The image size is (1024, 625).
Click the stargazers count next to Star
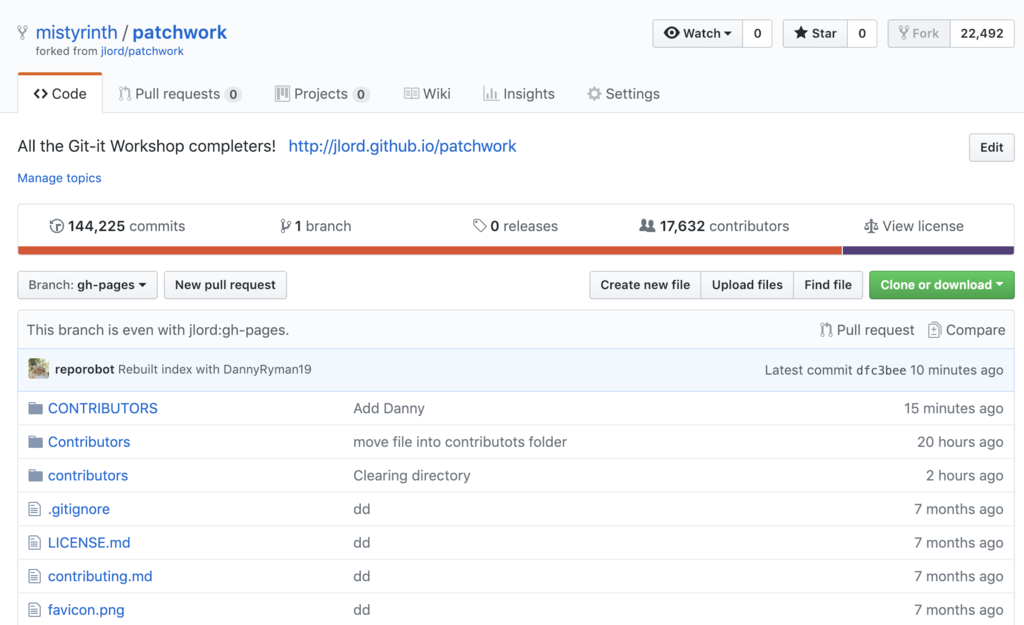tap(862, 33)
